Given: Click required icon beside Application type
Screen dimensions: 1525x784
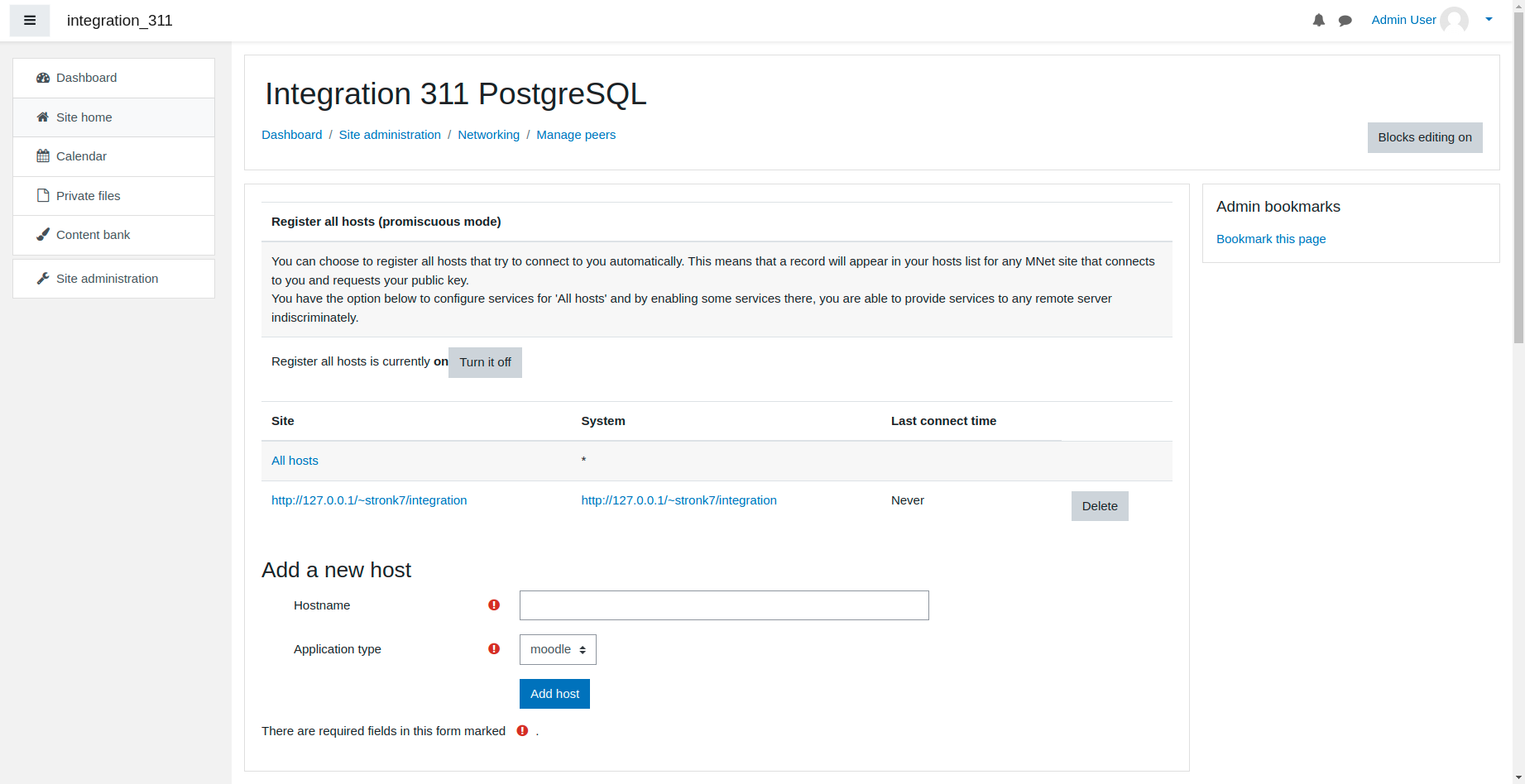Looking at the screenshot, I should click(x=494, y=649).
